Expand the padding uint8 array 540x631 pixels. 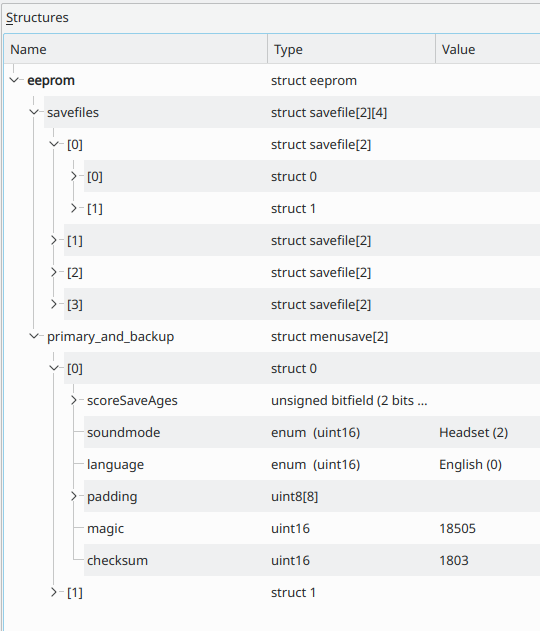click(74, 496)
